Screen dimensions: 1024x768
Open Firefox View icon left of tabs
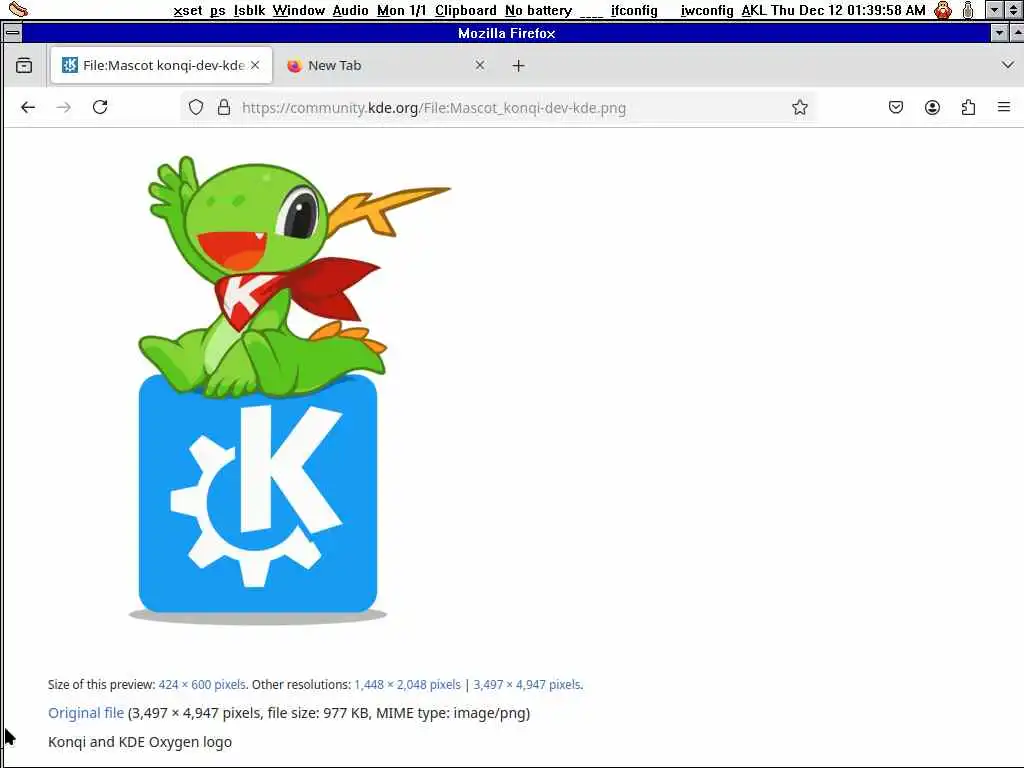point(24,65)
